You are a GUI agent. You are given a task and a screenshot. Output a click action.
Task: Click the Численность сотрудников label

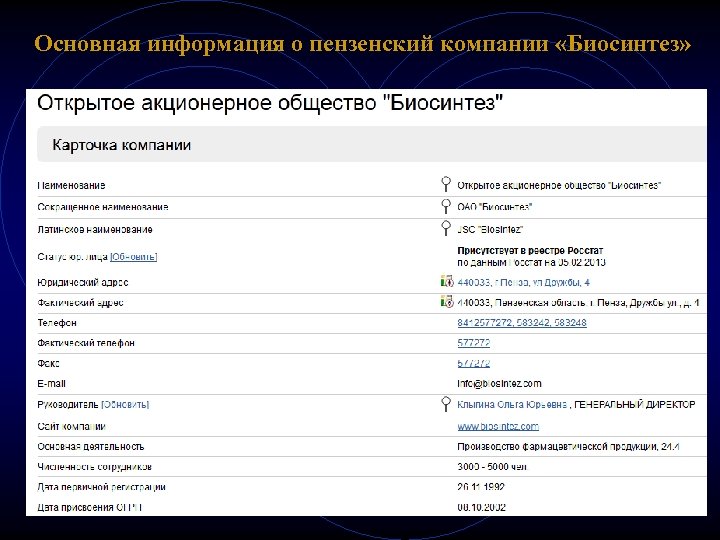coord(95,467)
